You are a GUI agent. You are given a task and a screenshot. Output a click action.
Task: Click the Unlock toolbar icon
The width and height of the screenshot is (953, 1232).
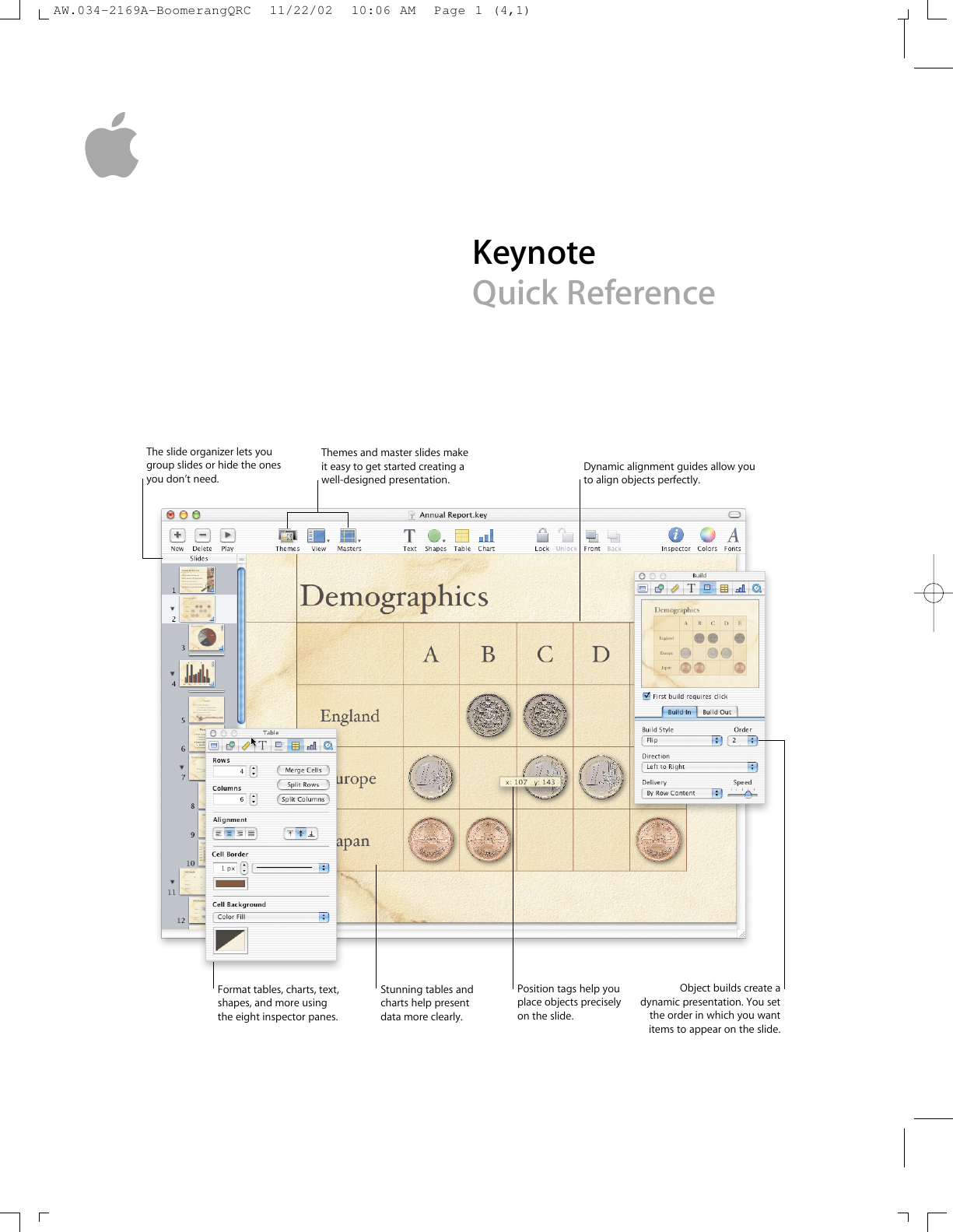(566, 535)
